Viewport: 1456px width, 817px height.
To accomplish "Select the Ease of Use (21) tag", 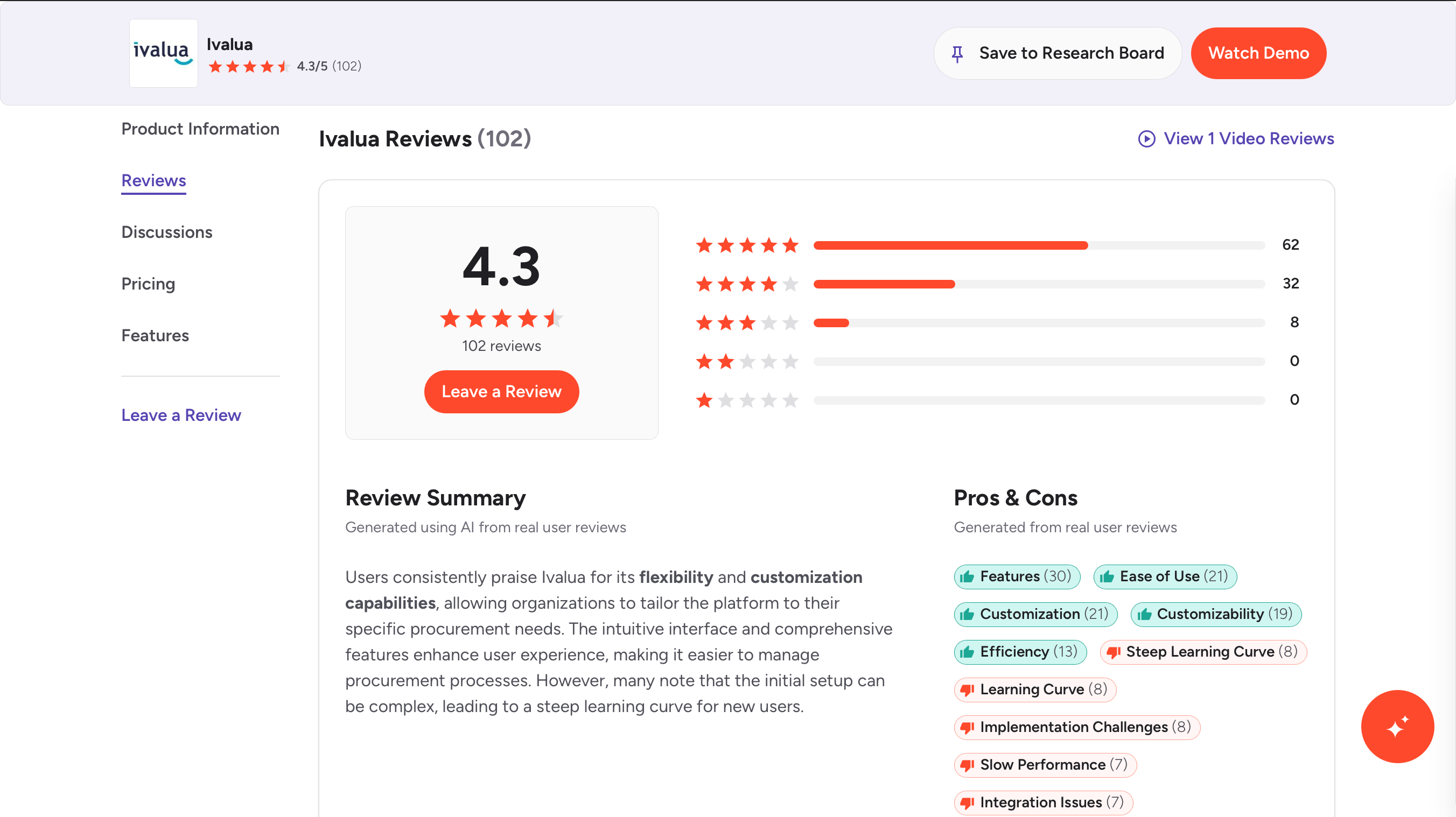I will [1165, 576].
